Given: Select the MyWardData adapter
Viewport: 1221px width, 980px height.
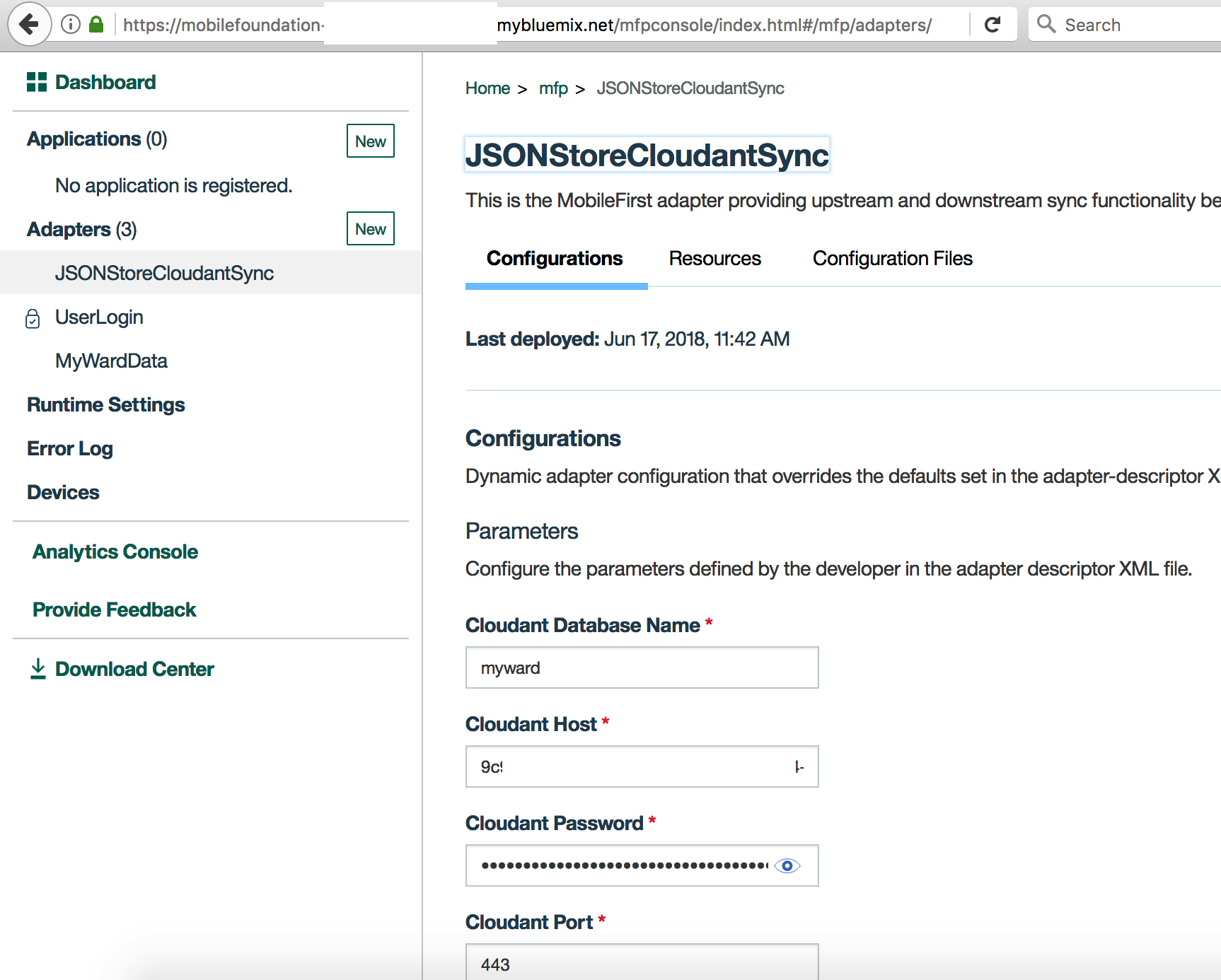Looking at the screenshot, I should 111,361.
